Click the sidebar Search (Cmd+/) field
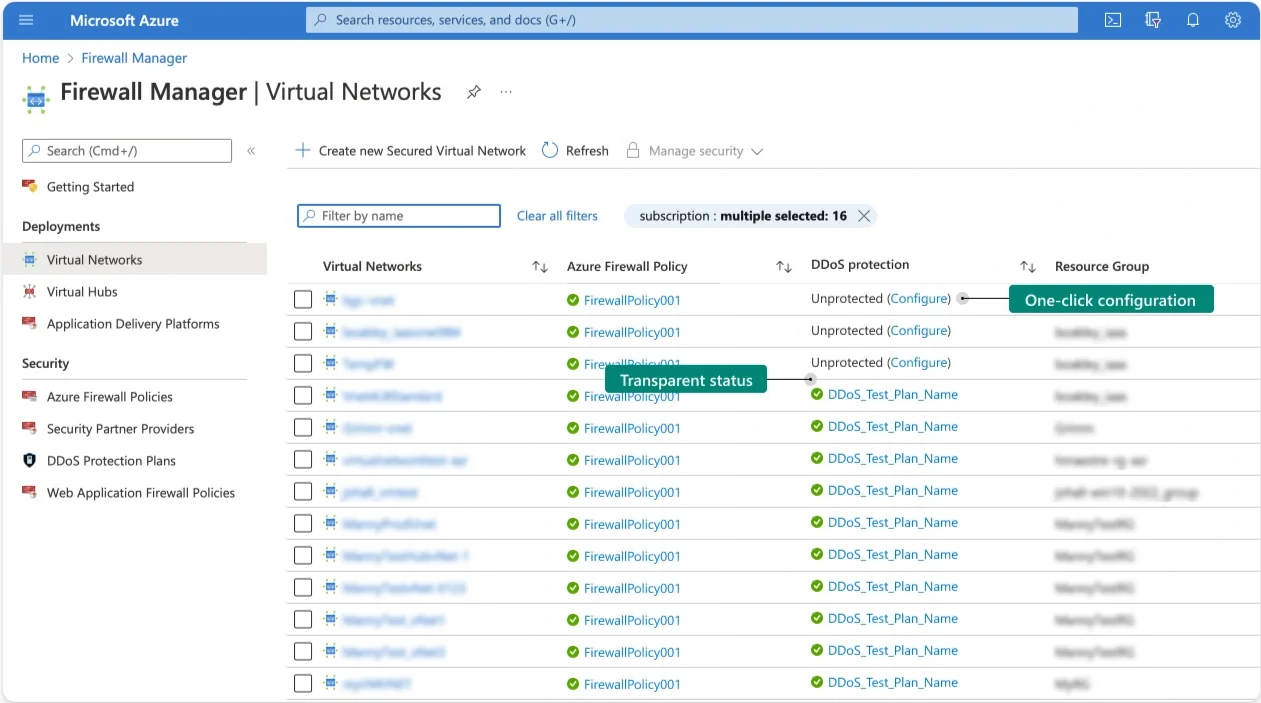This screenshot has height=703, width=1261. click(127, 151)
